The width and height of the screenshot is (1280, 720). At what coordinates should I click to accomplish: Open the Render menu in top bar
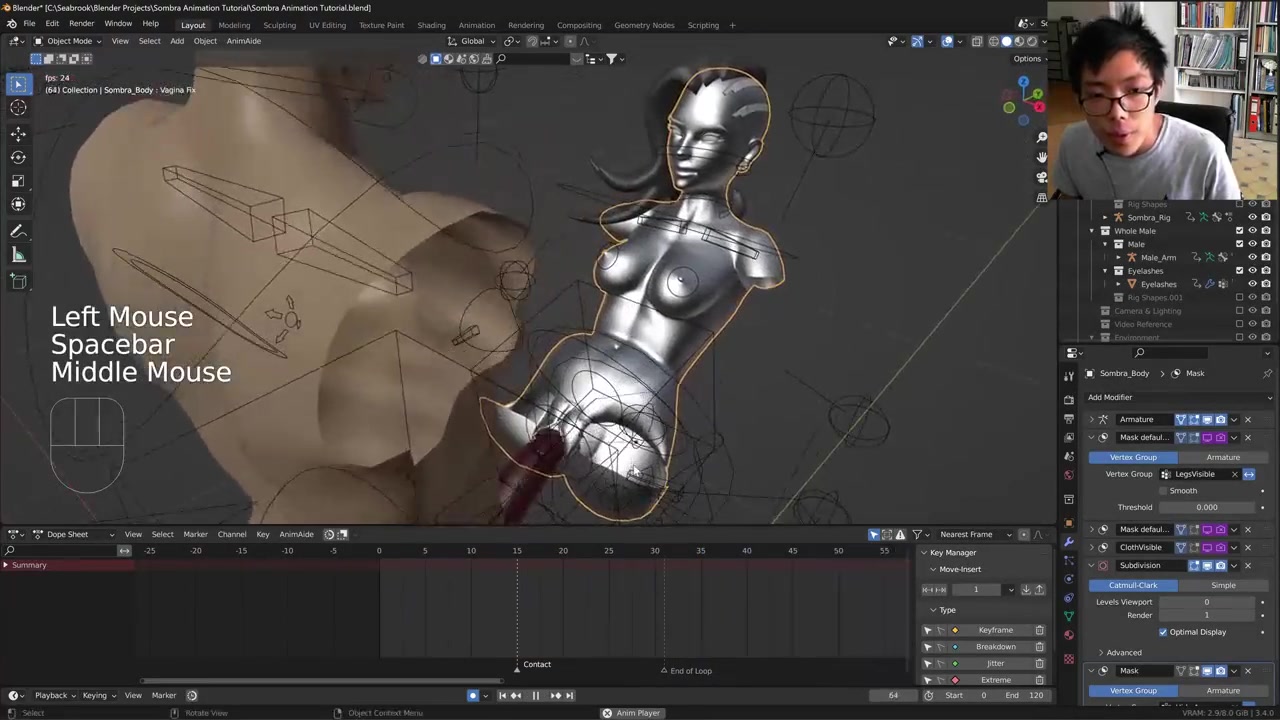tap(81, 24)
